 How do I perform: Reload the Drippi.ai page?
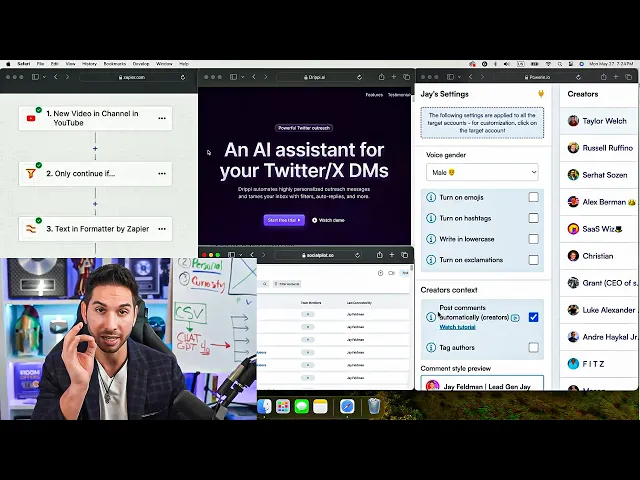click(359, 77)
